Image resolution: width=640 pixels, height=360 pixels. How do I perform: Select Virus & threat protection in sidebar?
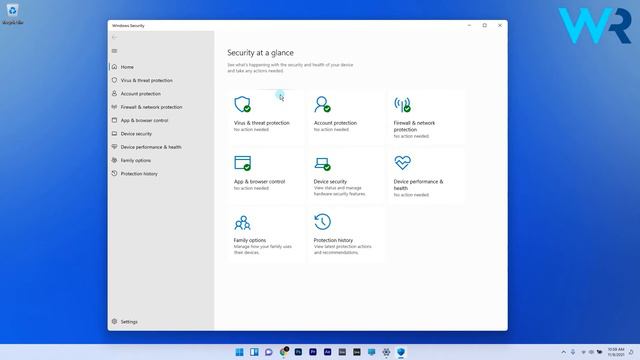tap(146, 80)
